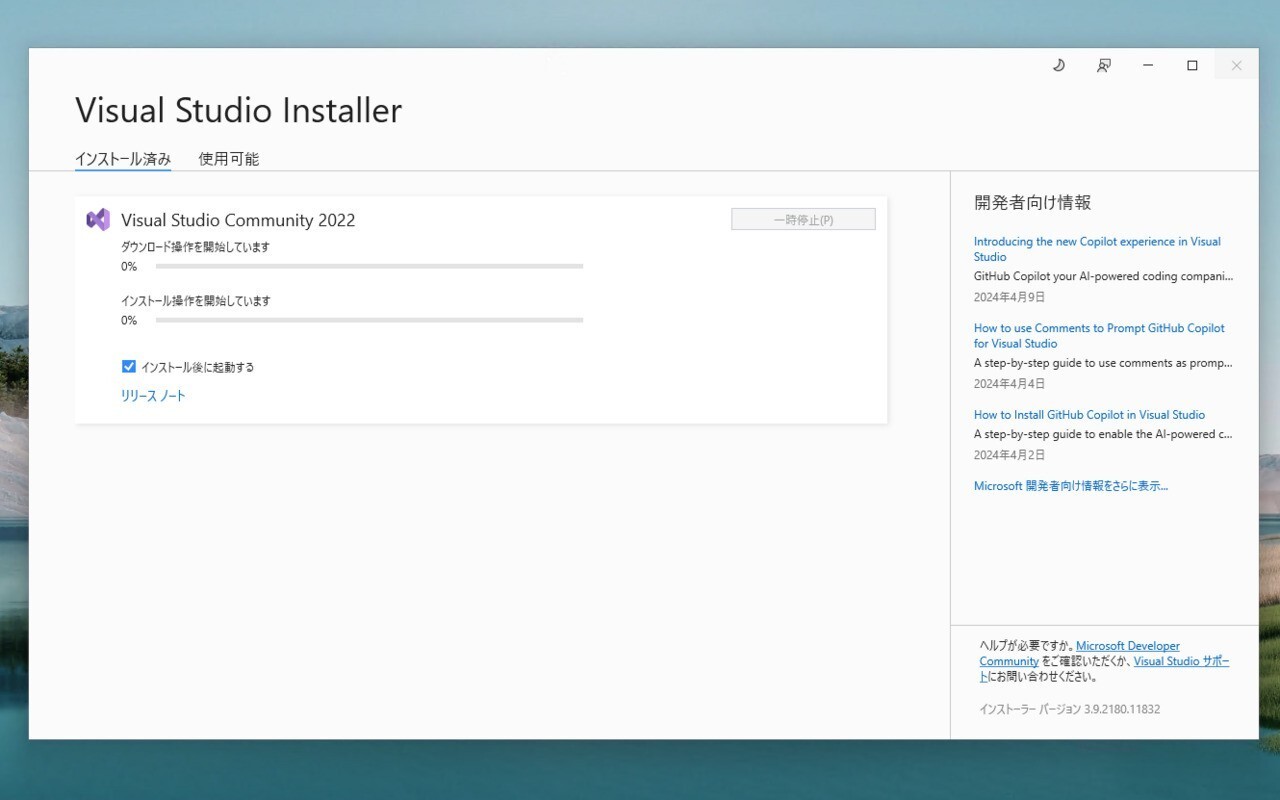Image resolution: width=1280 pixels, height=800 pixels.
Task: Click the installer version number text
Action: [1069, 709]
